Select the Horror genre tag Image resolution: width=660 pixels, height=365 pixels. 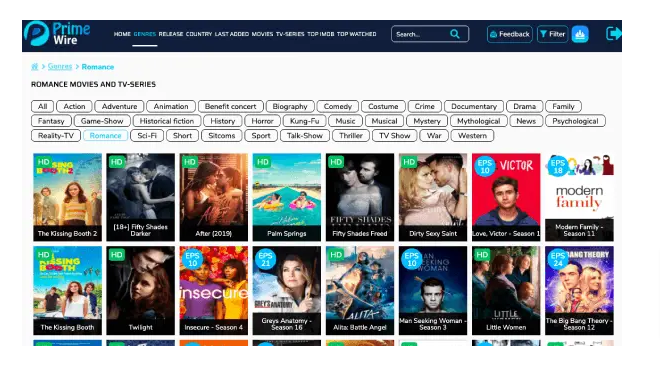coord(262,121)
